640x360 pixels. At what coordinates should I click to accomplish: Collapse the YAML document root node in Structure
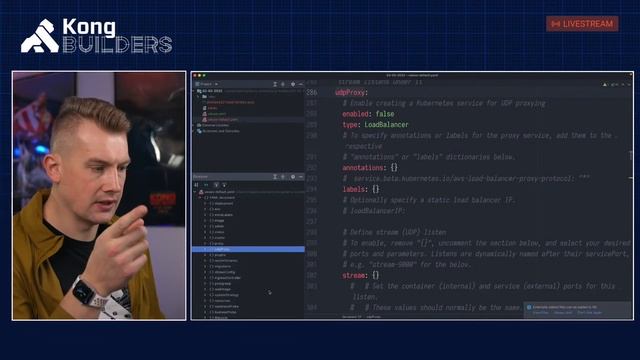[200, 198]
